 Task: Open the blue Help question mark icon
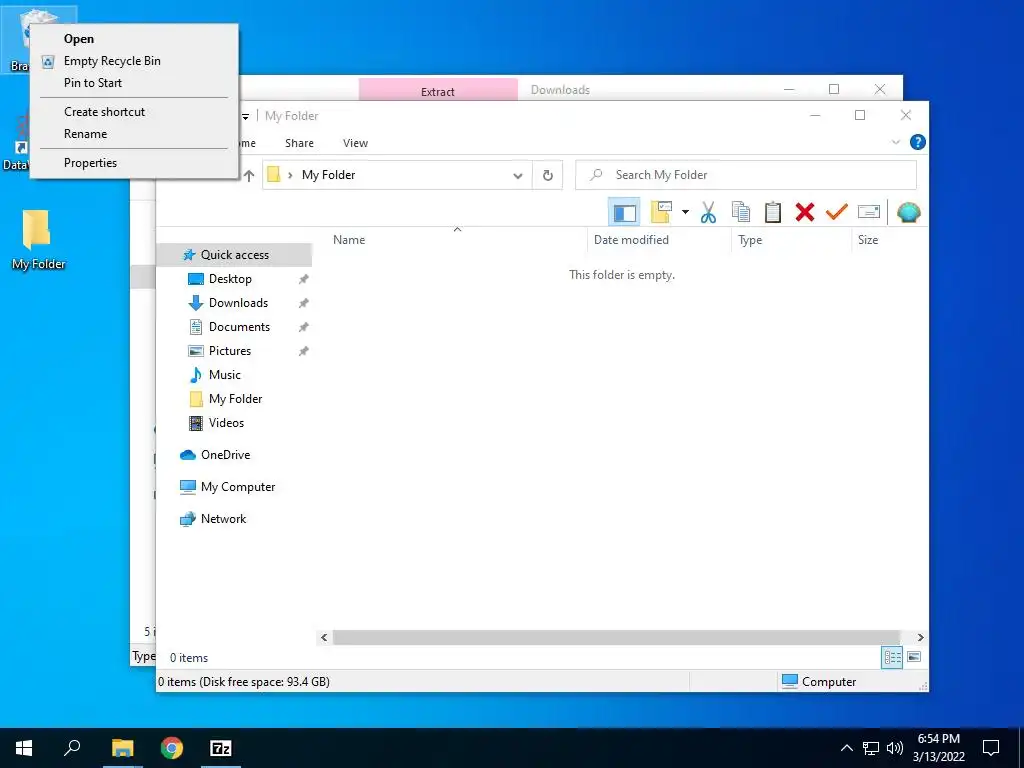(x=918, y=142)
